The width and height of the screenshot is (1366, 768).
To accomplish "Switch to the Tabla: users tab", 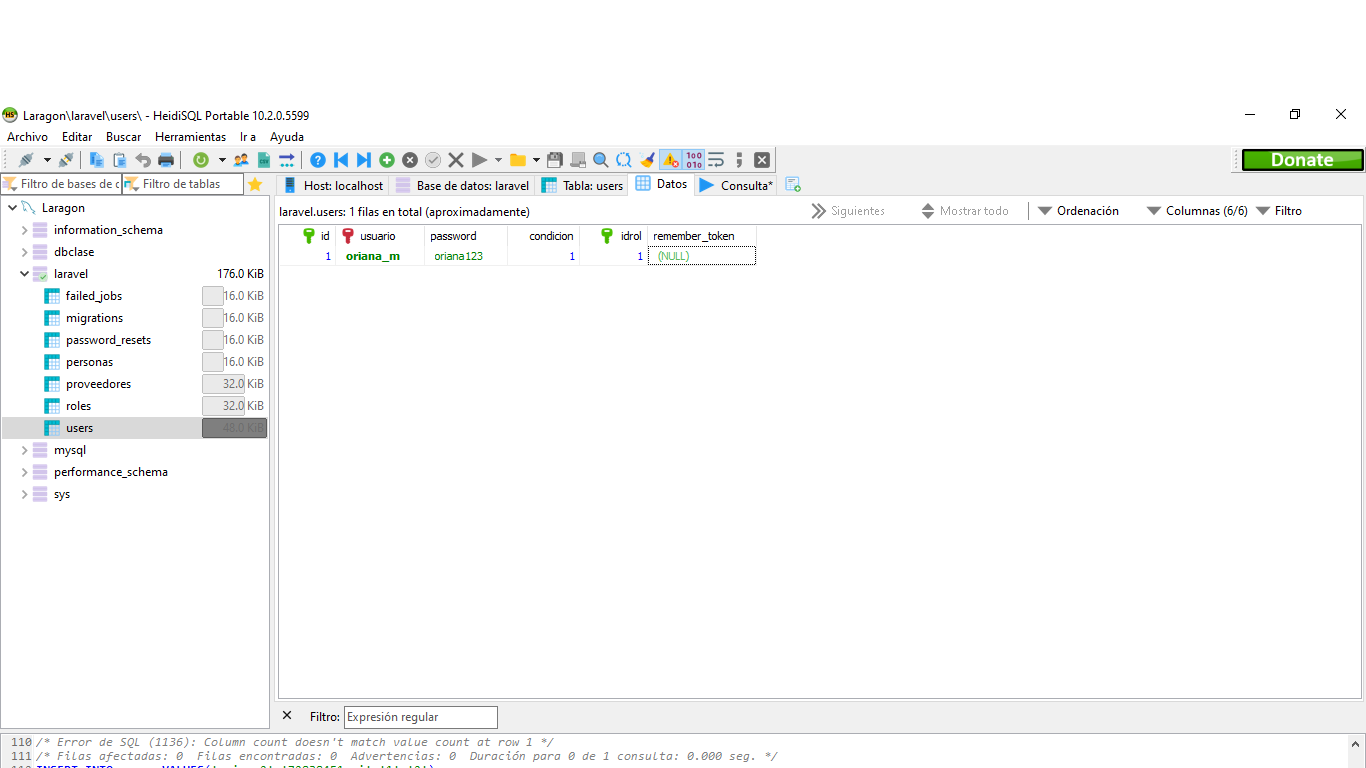I will tap(582, 185).
